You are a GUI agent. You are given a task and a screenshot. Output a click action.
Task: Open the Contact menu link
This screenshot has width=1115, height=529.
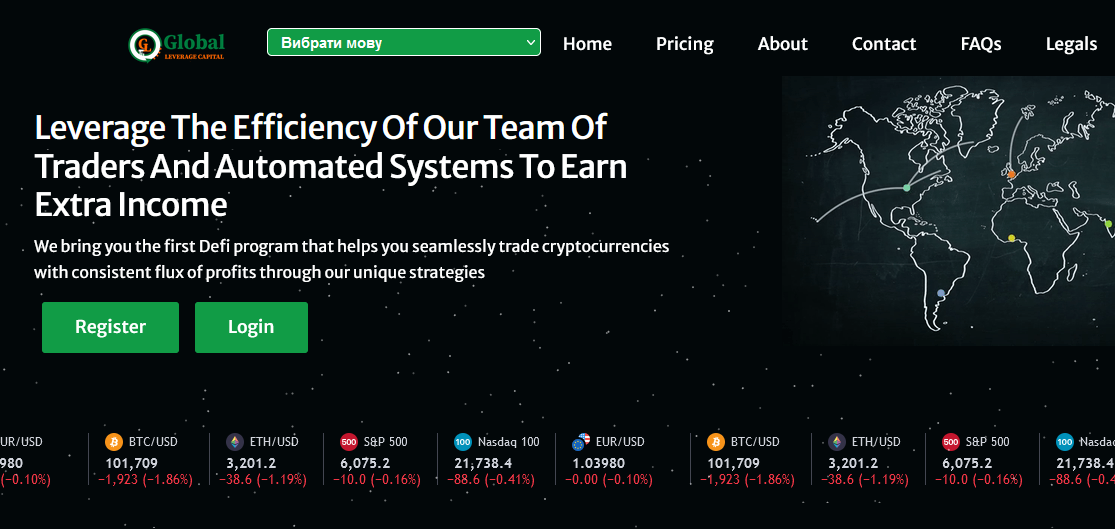pyautogui.click(x=883, y=44)
